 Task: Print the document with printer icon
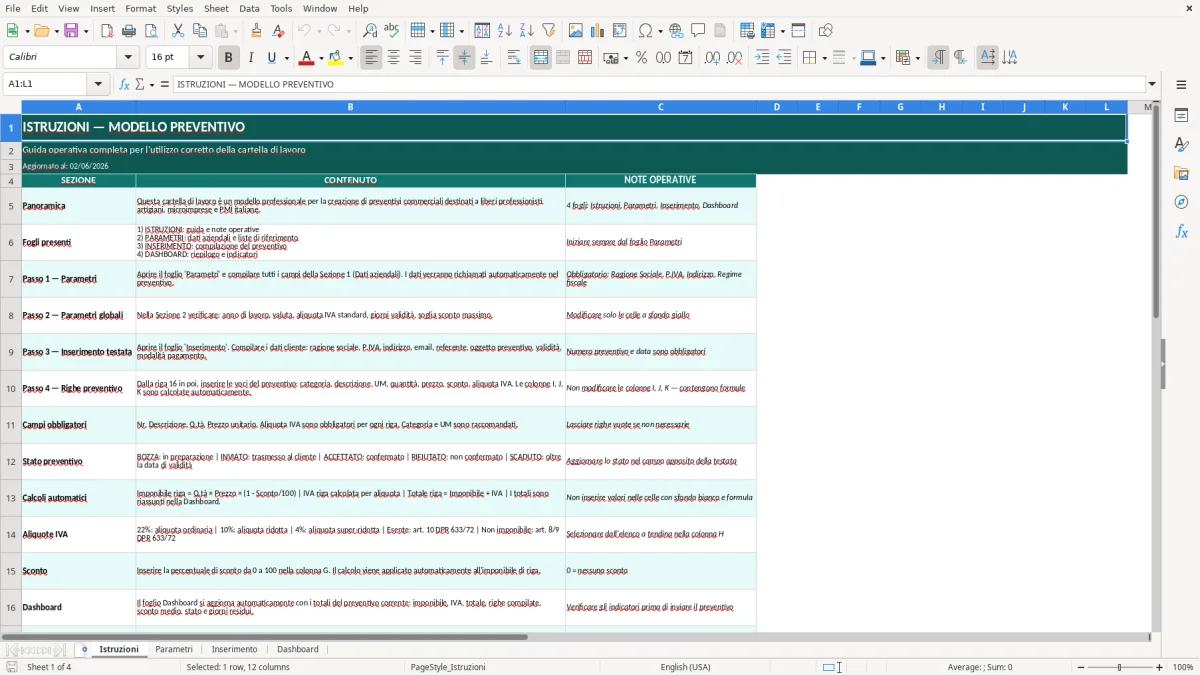(129, 31)
